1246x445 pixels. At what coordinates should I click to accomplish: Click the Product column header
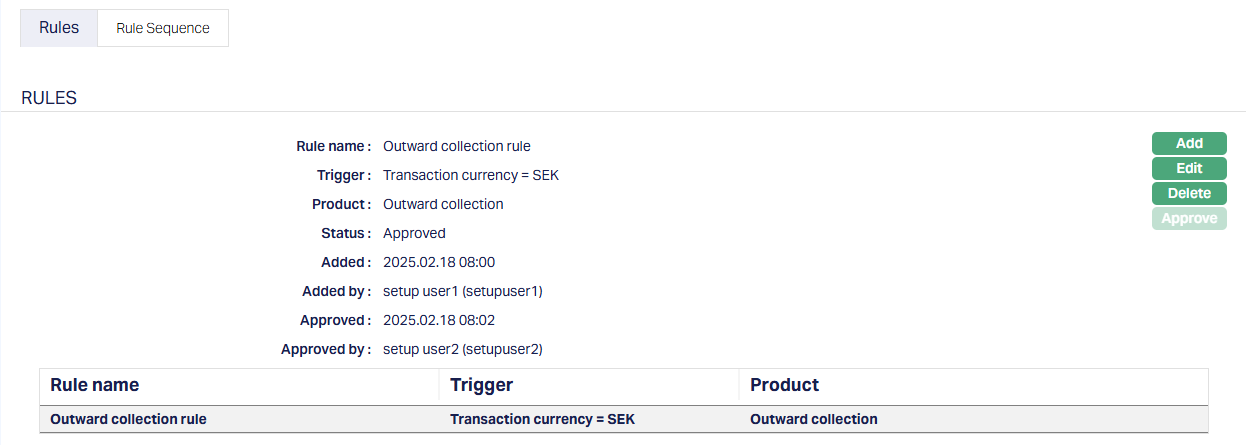(784, 385)
